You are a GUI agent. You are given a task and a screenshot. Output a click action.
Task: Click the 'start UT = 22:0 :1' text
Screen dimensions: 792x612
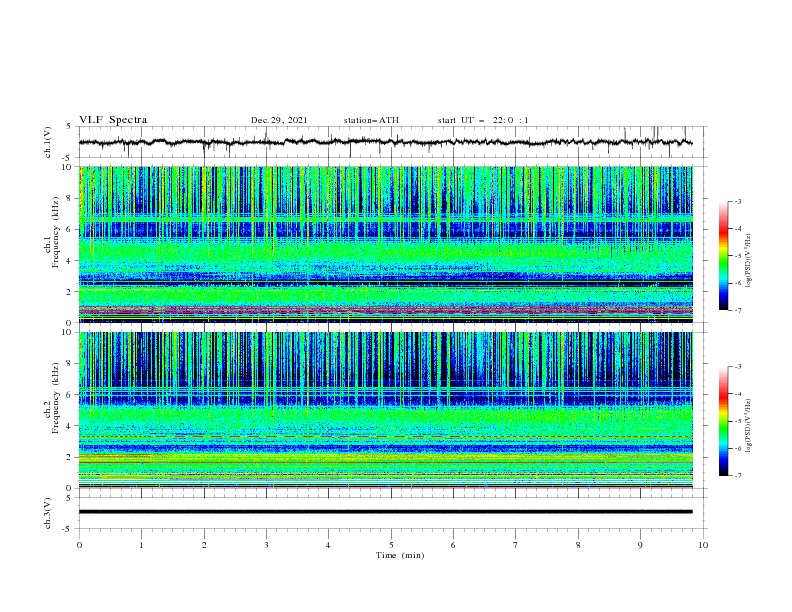483,120
